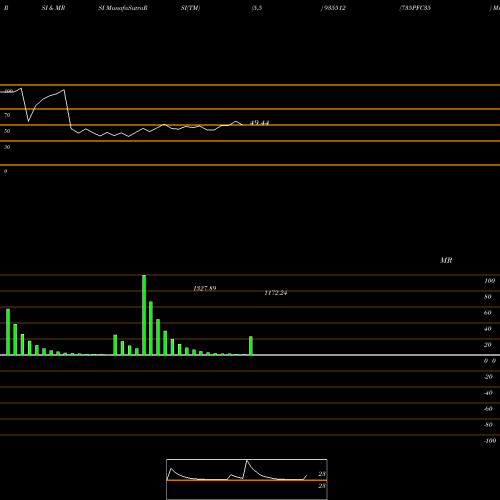Click the 40 label on the MR axis
Viewport: 500px width, 500px height.
click(488, 329)
